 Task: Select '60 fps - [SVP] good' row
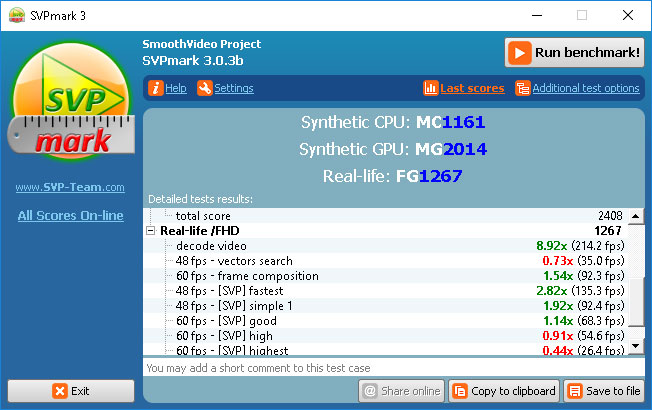tap(385, 321)
